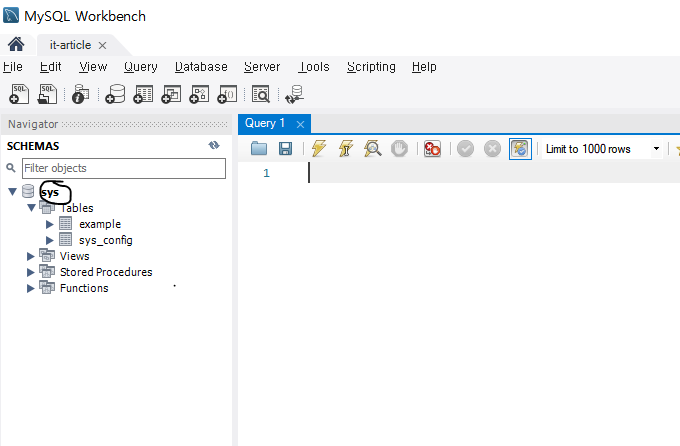Refresh the SCHEMAS list

[x=214, y=145]
